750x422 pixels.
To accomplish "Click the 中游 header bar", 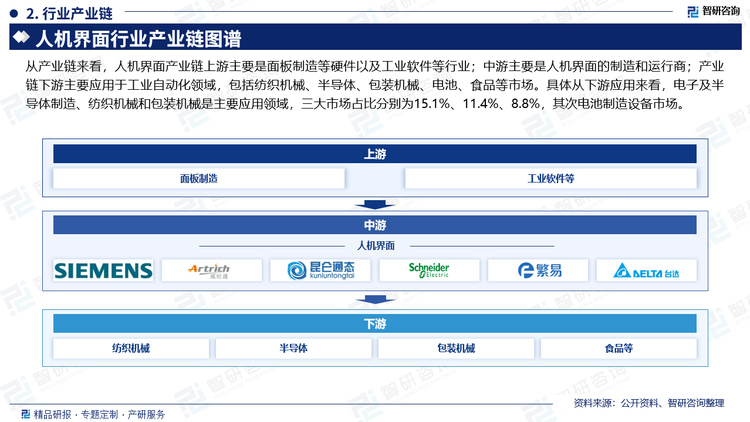I will [375, 225].
